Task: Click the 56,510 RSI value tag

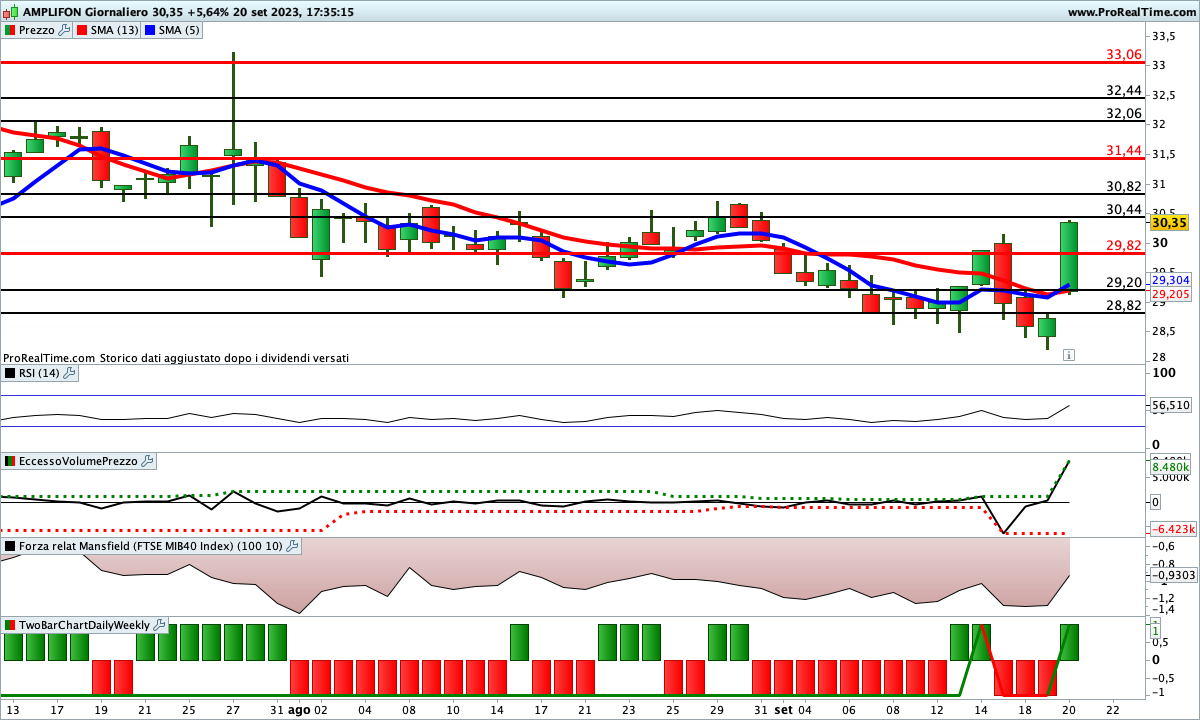Action: point(1170,406)
